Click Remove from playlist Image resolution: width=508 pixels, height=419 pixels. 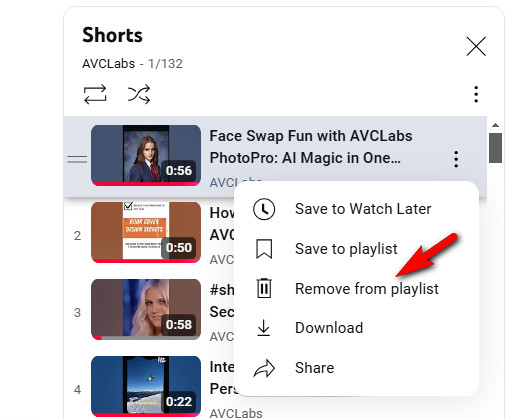coord(356,289)
